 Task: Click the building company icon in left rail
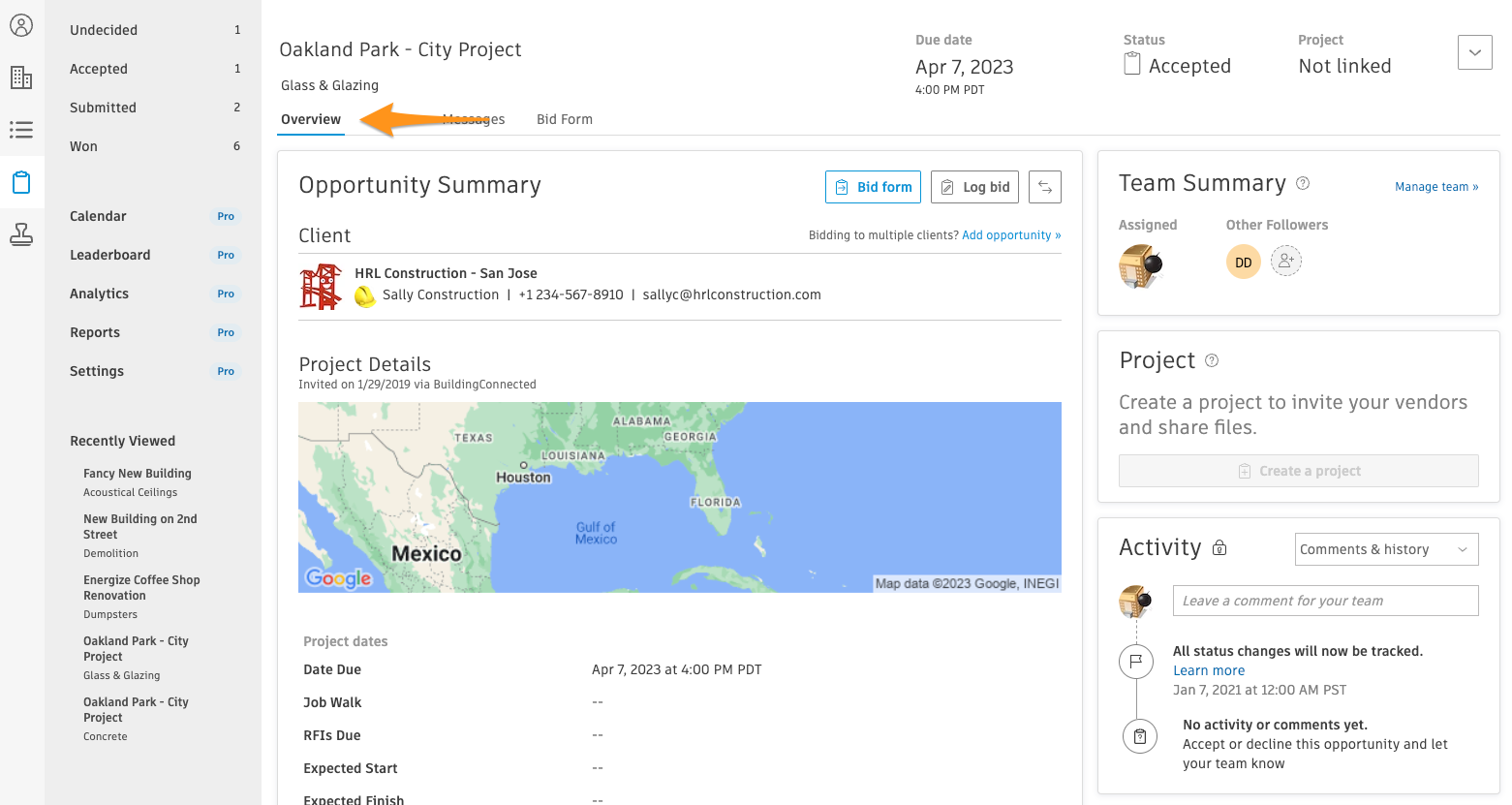(21, 77)
